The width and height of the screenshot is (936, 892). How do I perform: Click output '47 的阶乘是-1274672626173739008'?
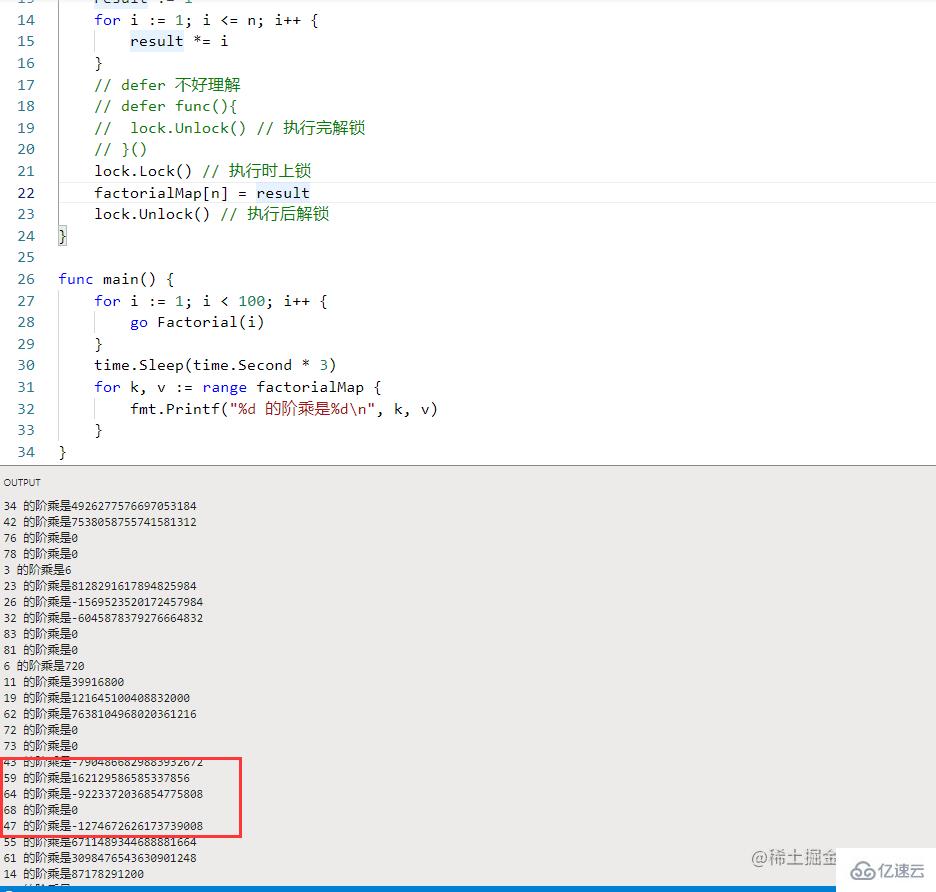click(x=103, y=826)
